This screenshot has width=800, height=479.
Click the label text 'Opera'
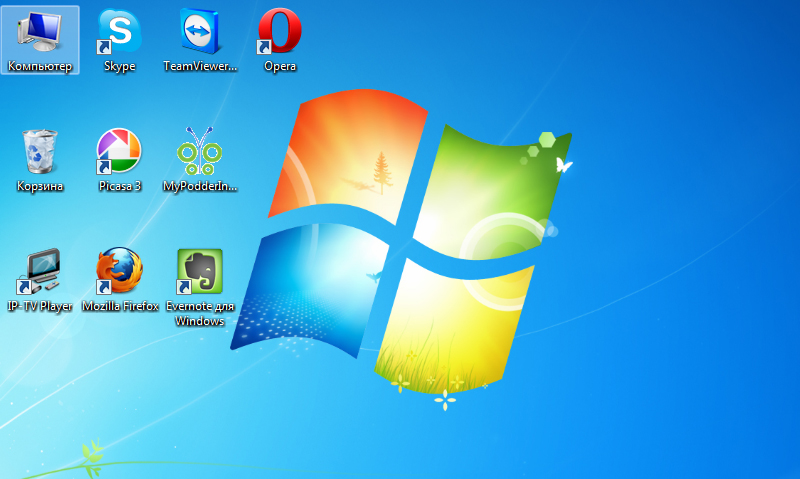click(x=280, y=66)
